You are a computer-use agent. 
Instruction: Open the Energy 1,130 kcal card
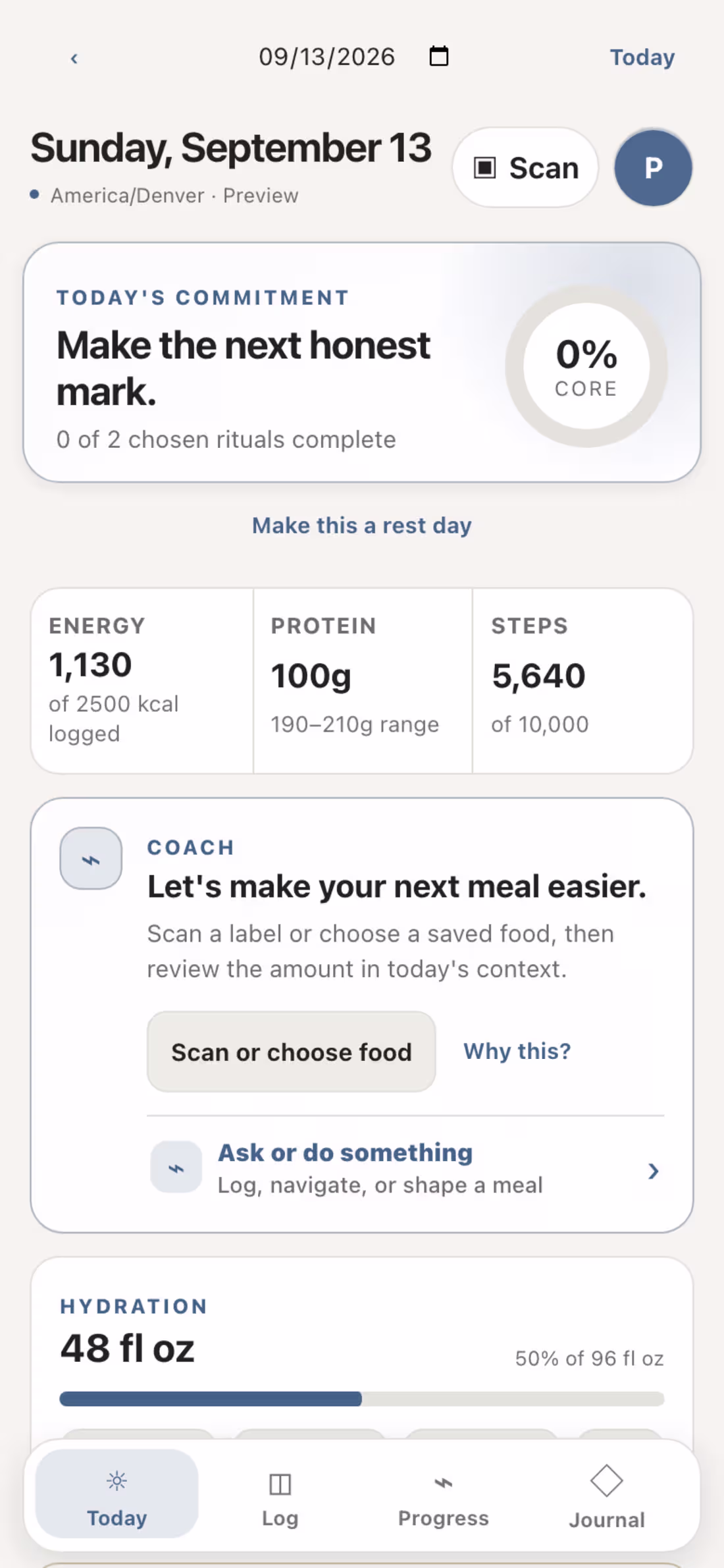142,681
